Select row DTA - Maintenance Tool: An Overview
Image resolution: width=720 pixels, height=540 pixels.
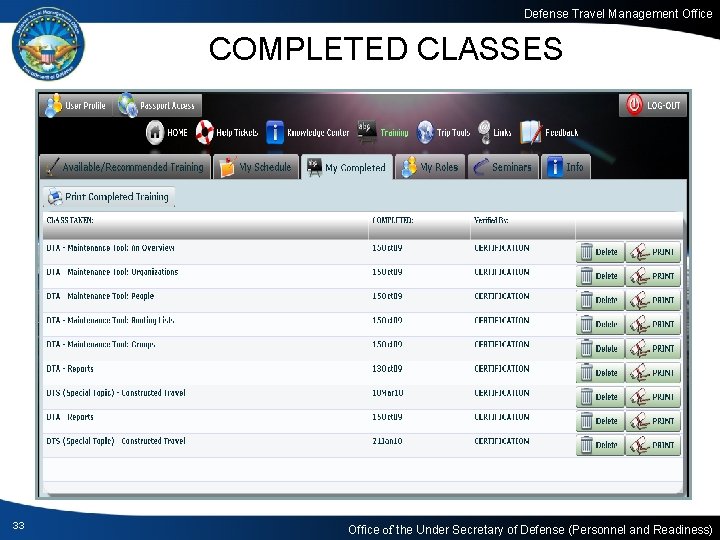(363, 252)
